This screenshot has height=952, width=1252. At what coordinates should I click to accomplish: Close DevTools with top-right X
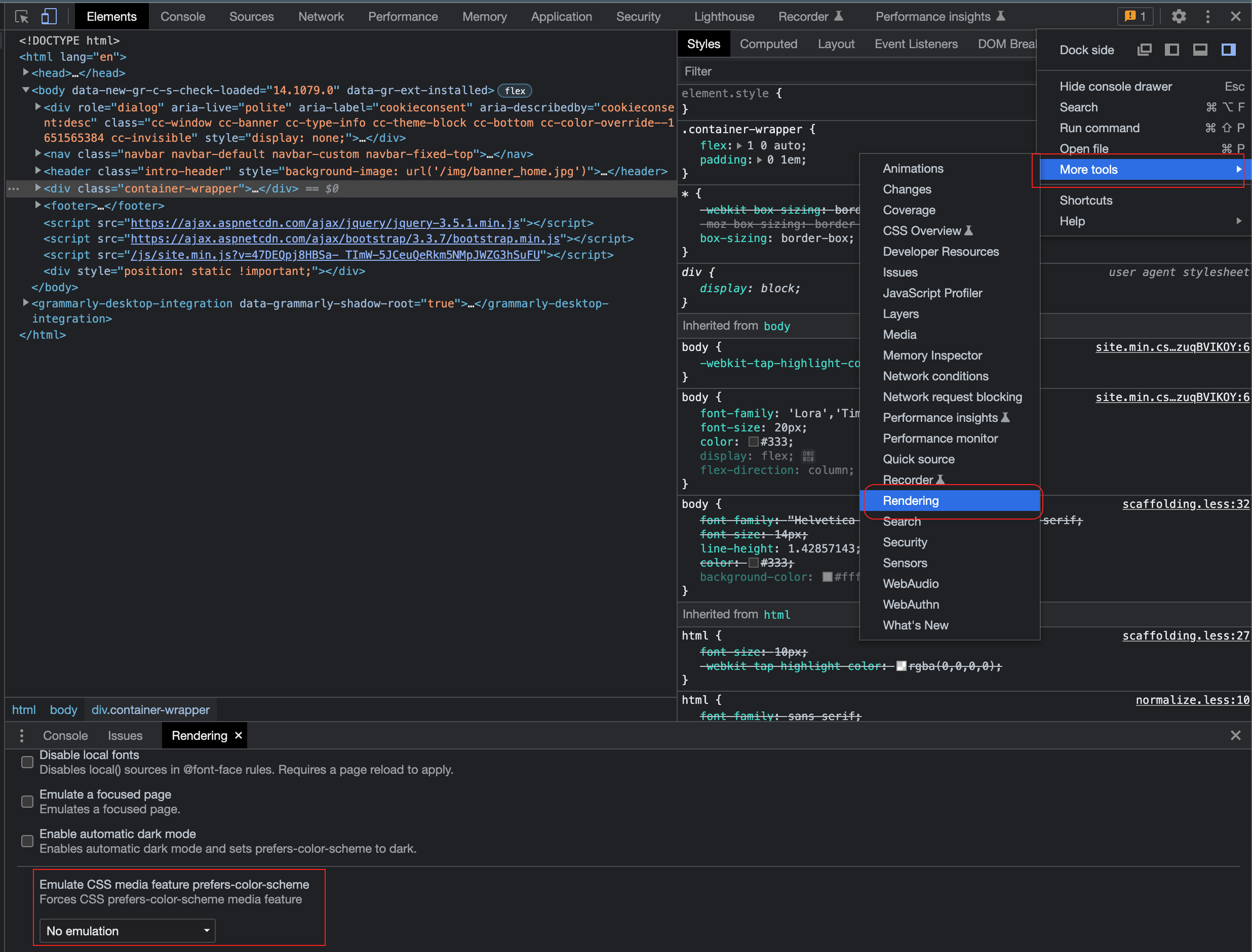click(1236, 16)
